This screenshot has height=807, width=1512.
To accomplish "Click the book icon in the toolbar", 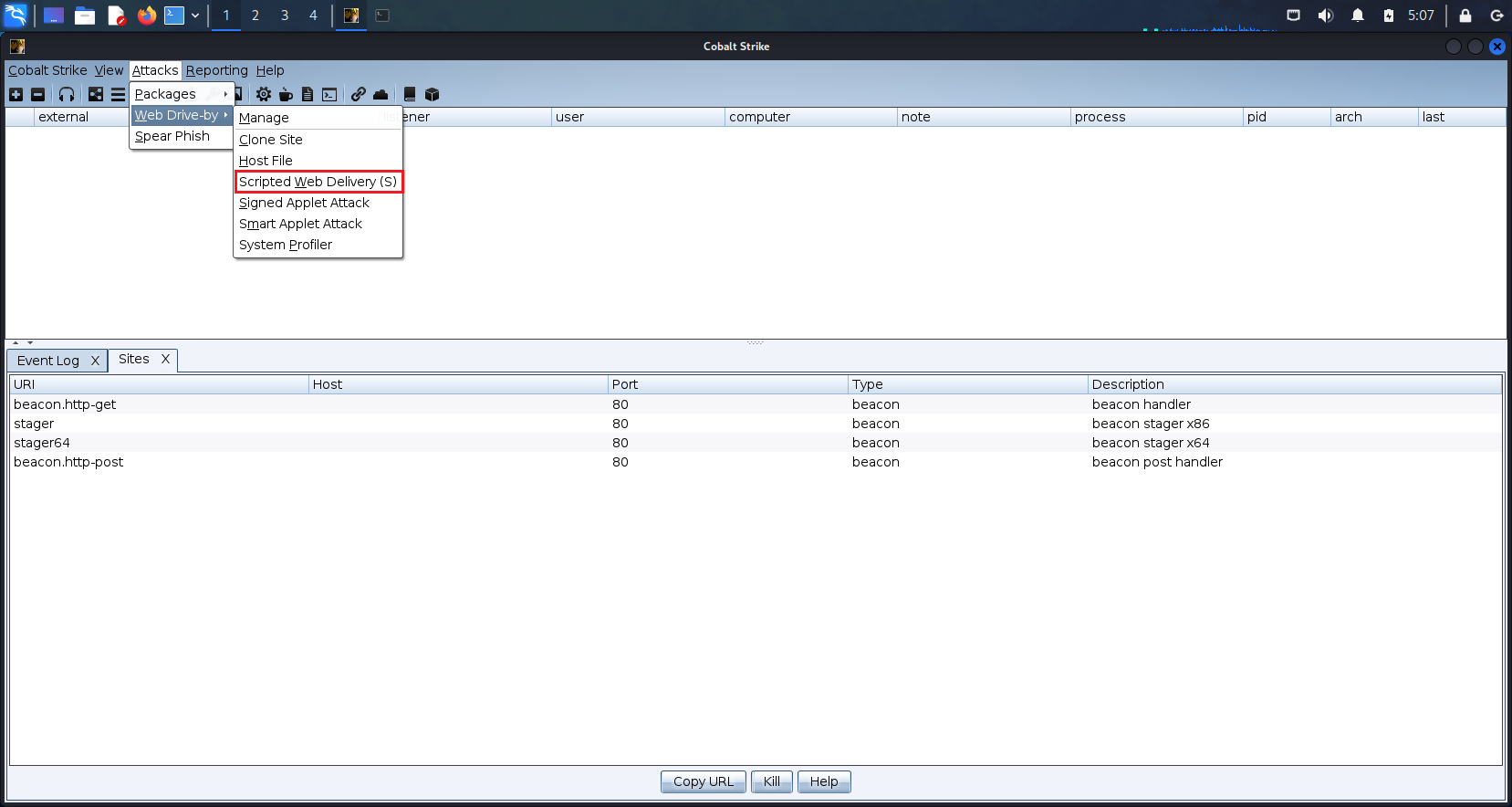I will [x=410, y=94].
